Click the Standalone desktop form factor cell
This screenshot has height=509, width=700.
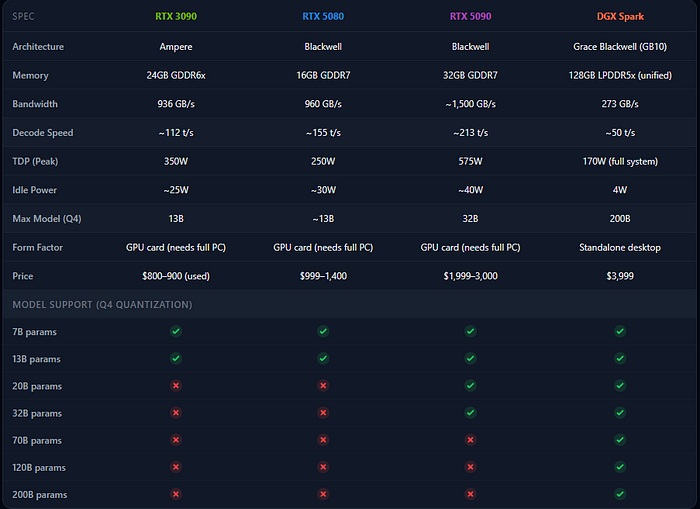620,247
